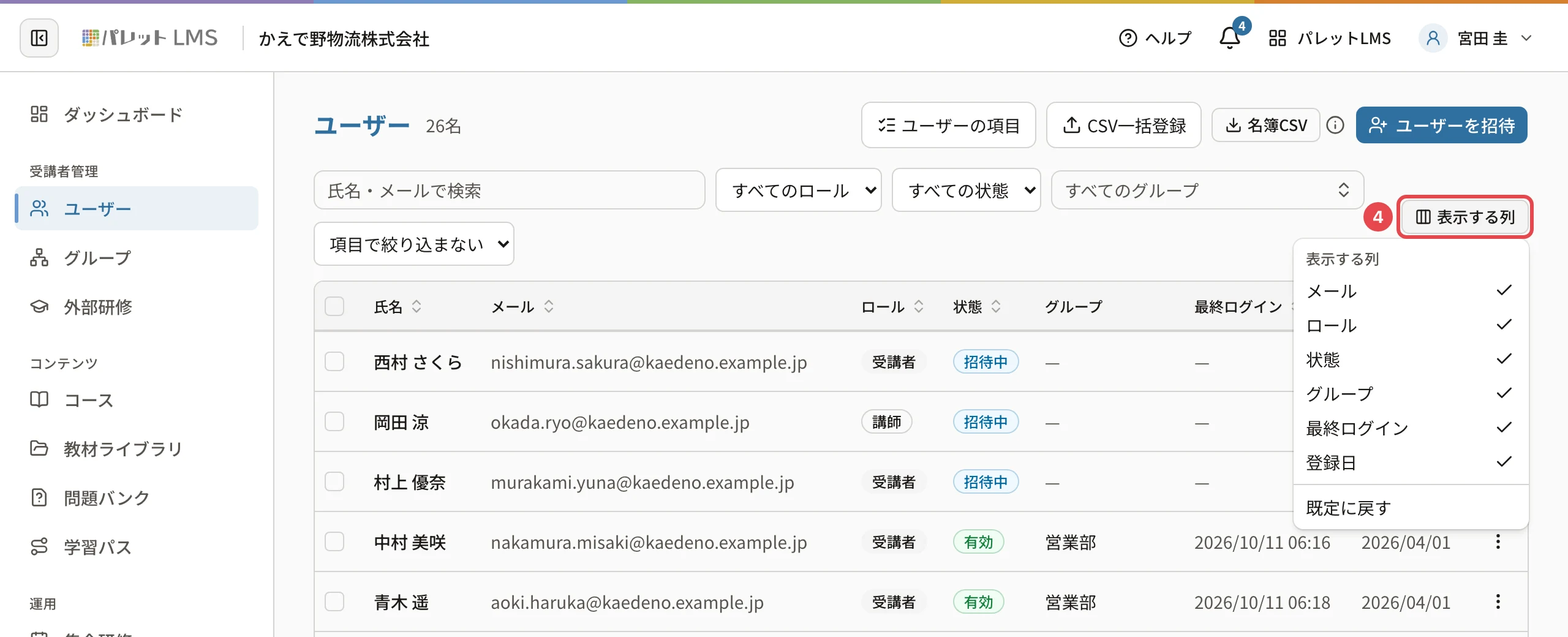Viewport: 1568px width, 637px height.
Task: Select the checkbox for 岡田 涼
Action: 334,421
